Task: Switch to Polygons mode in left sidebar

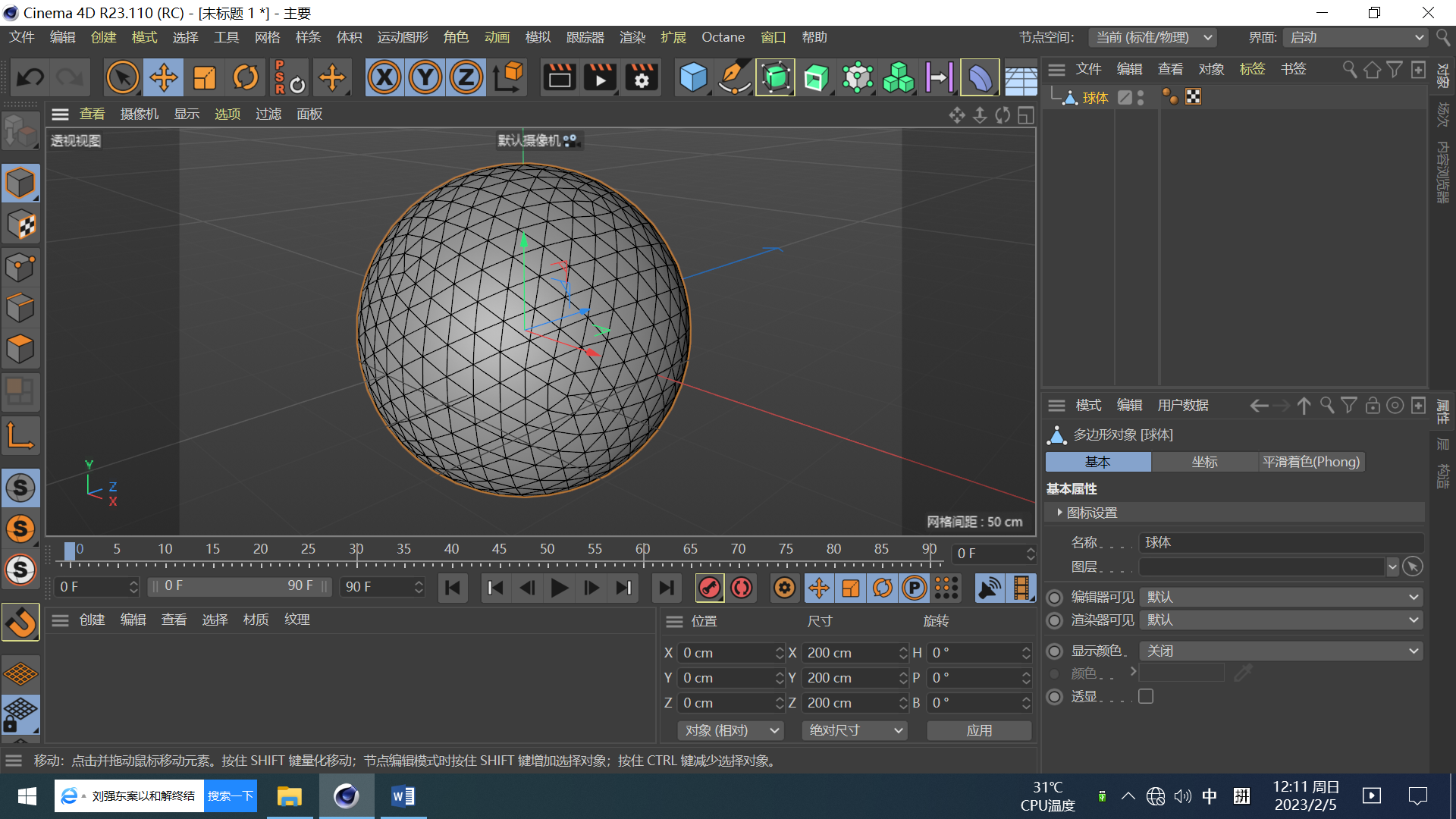Action: [x=20, y=349]
